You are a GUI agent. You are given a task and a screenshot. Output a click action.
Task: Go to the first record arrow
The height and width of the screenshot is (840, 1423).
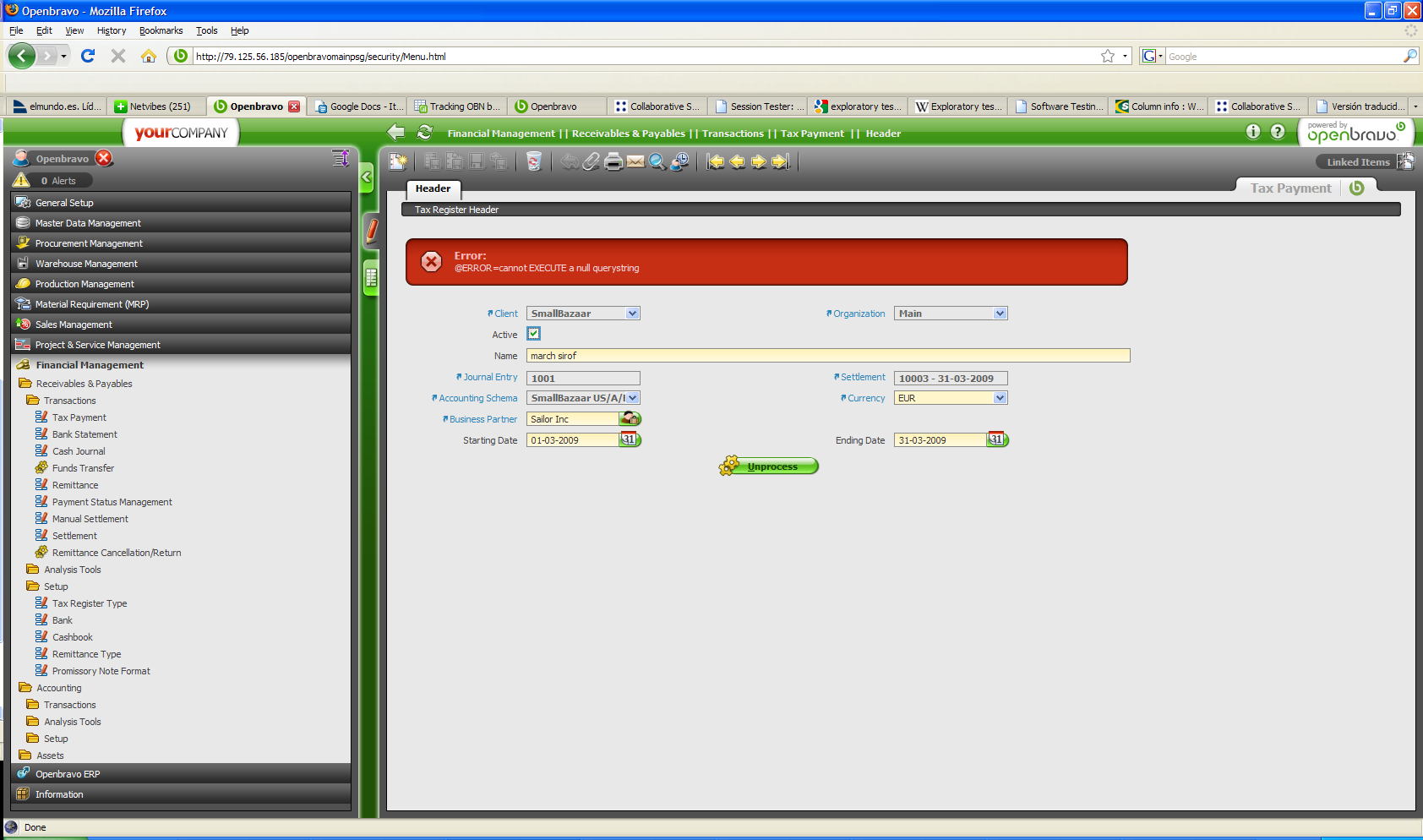click(x=716, y=161)
